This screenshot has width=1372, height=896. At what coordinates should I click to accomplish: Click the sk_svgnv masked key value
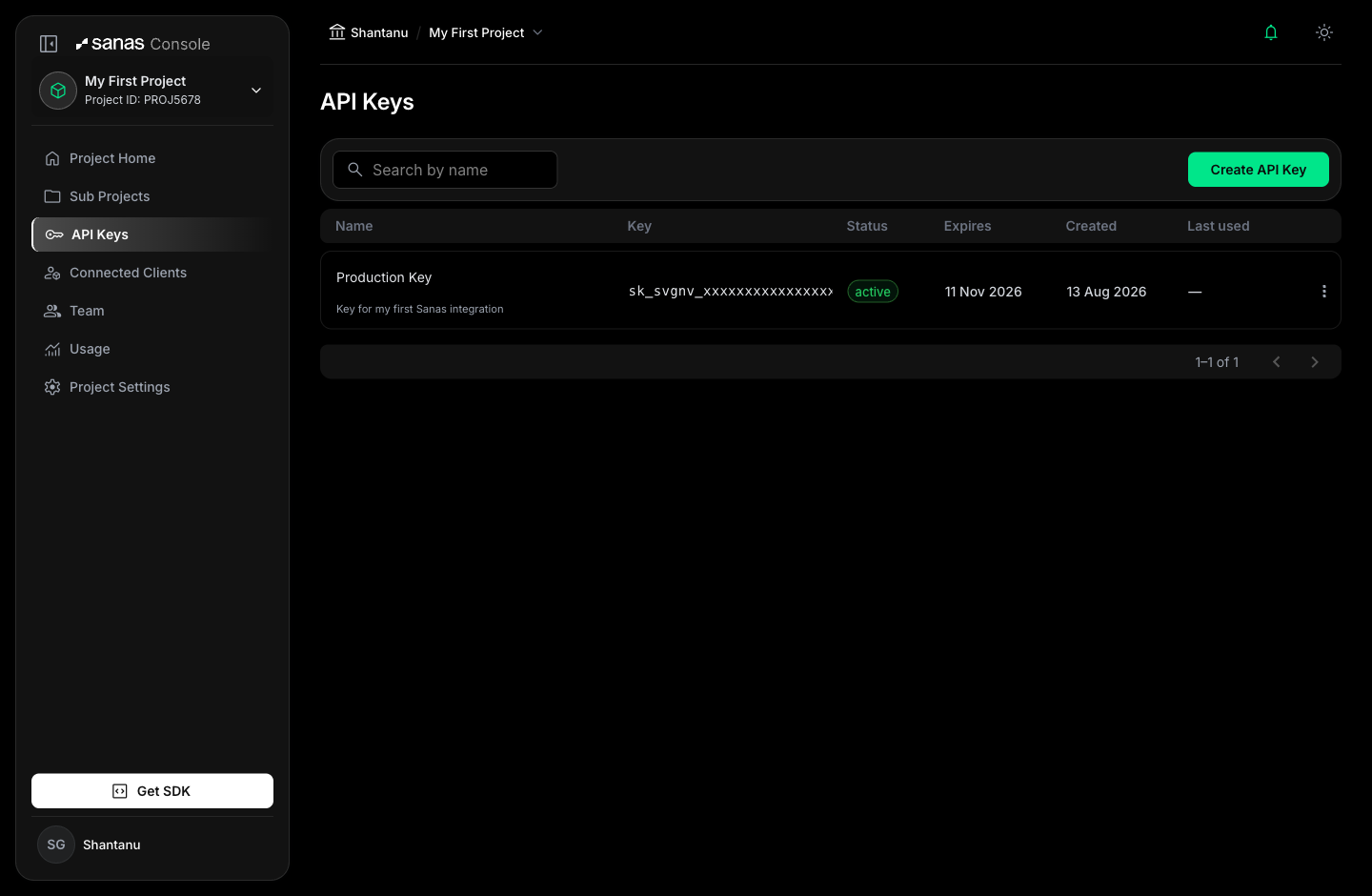[731, 291]
